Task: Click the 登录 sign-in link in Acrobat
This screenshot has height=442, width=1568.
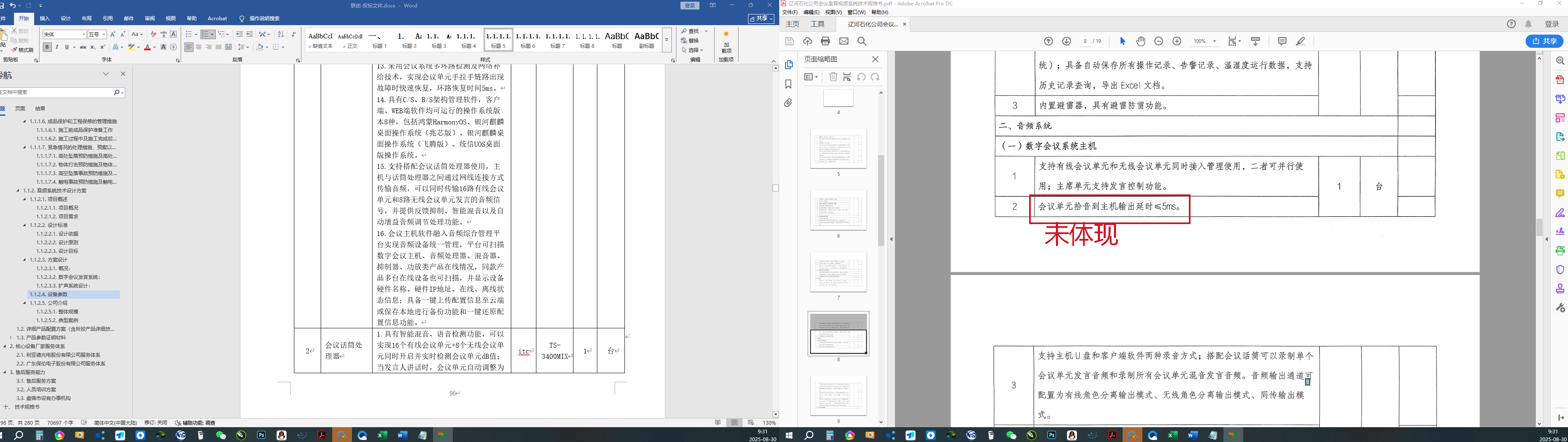Action: (x=1552, y=24)
